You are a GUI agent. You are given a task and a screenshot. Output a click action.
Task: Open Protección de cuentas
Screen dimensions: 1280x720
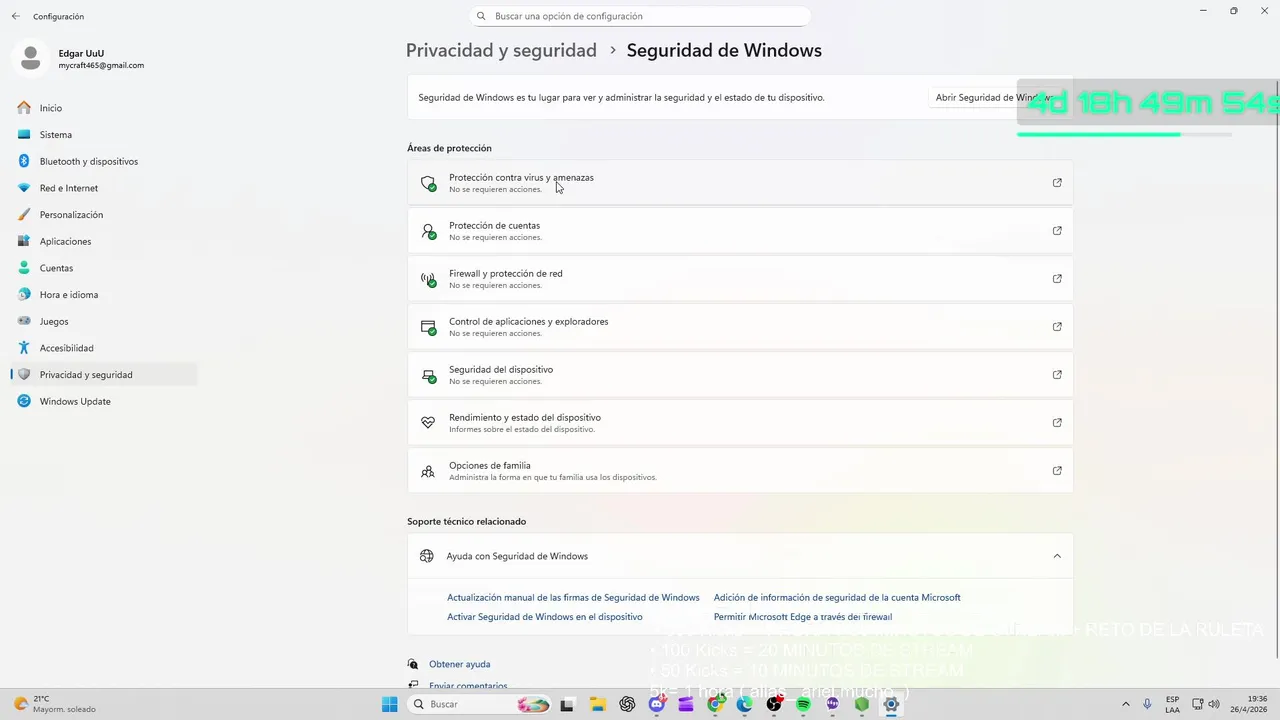point(740,230)
